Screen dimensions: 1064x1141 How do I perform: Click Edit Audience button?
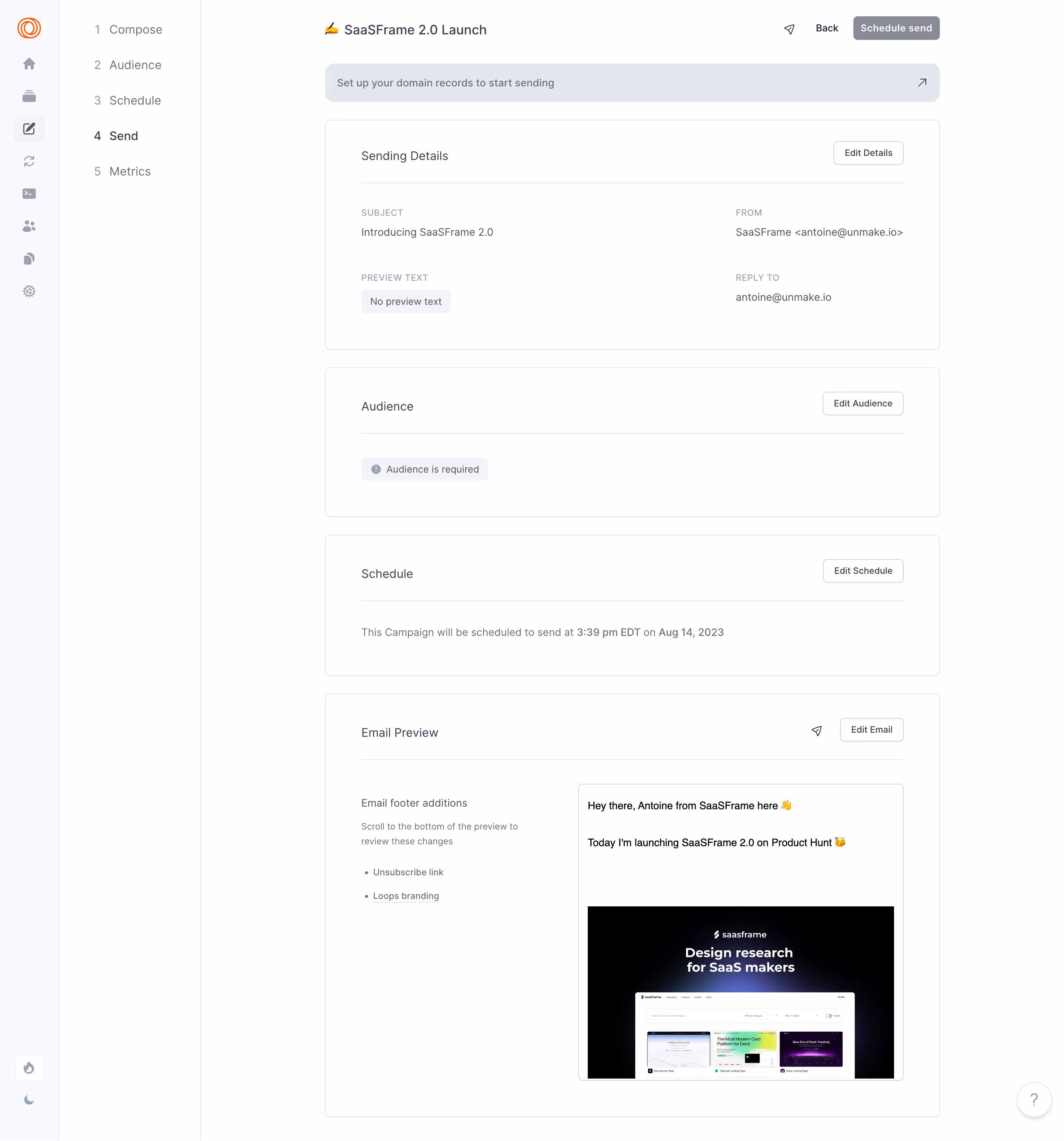[863, 403]
